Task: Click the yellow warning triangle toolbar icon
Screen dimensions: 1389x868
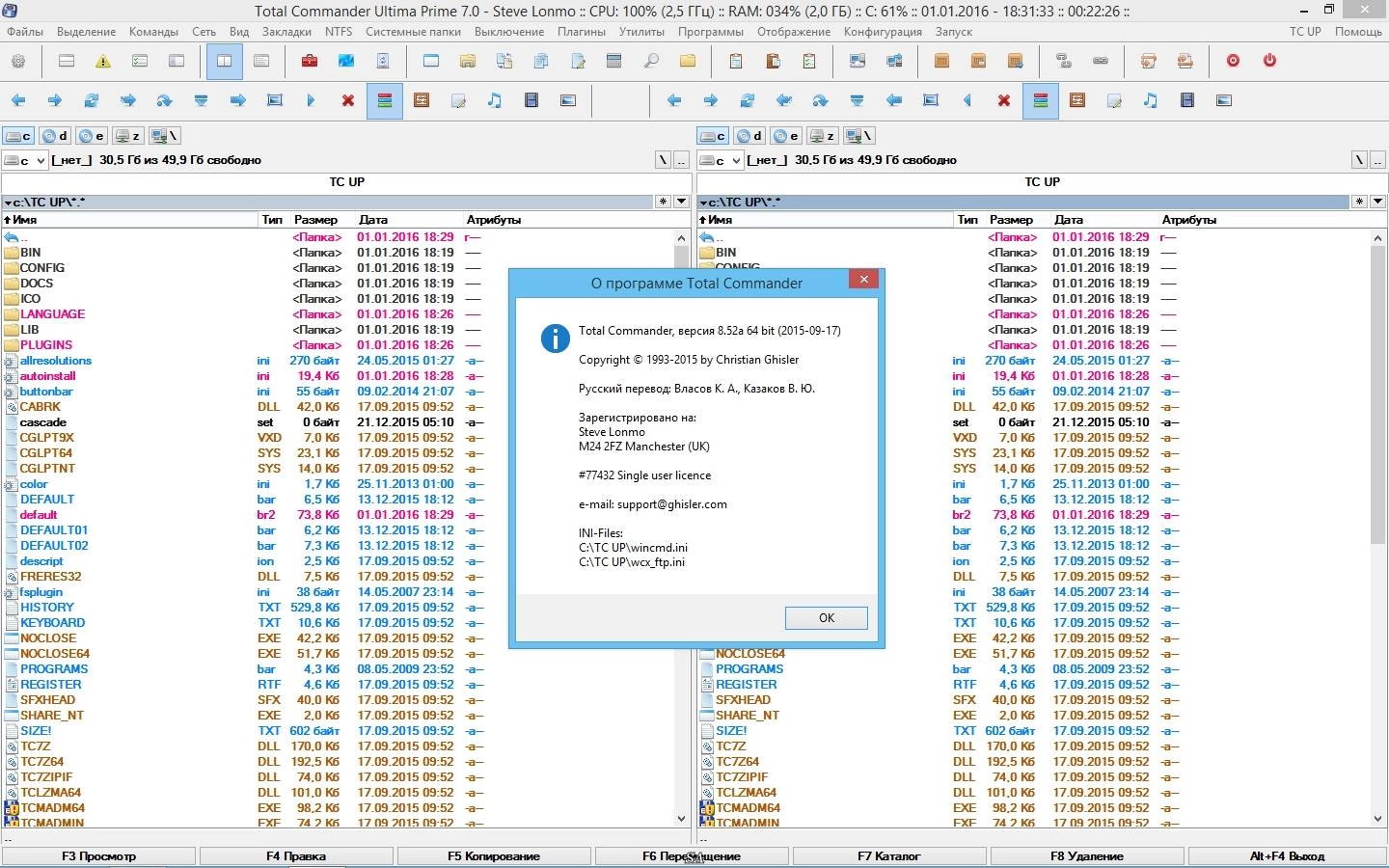Action: [x=103, y=61]
